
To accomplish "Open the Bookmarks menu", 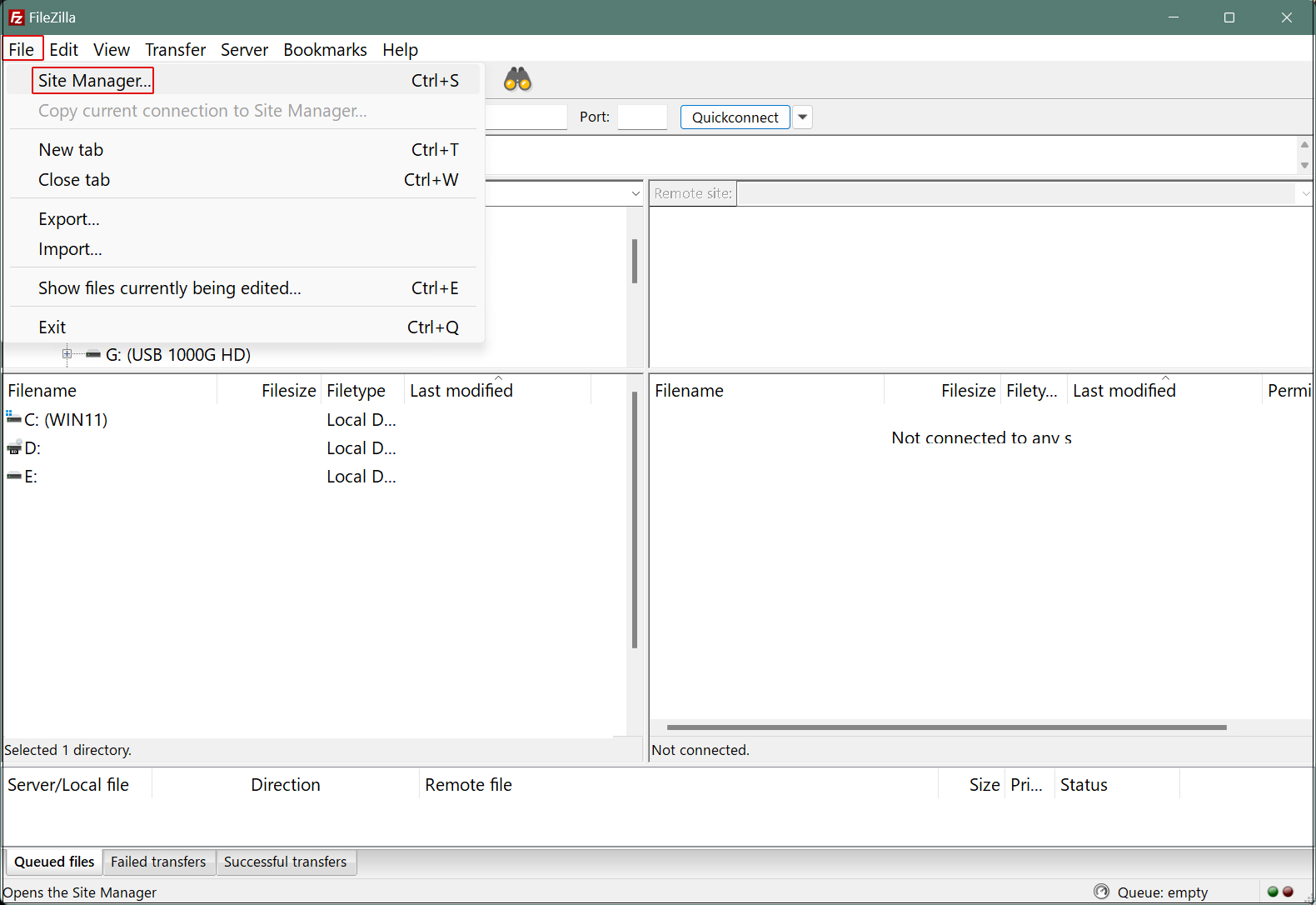I will click(325, 49).
